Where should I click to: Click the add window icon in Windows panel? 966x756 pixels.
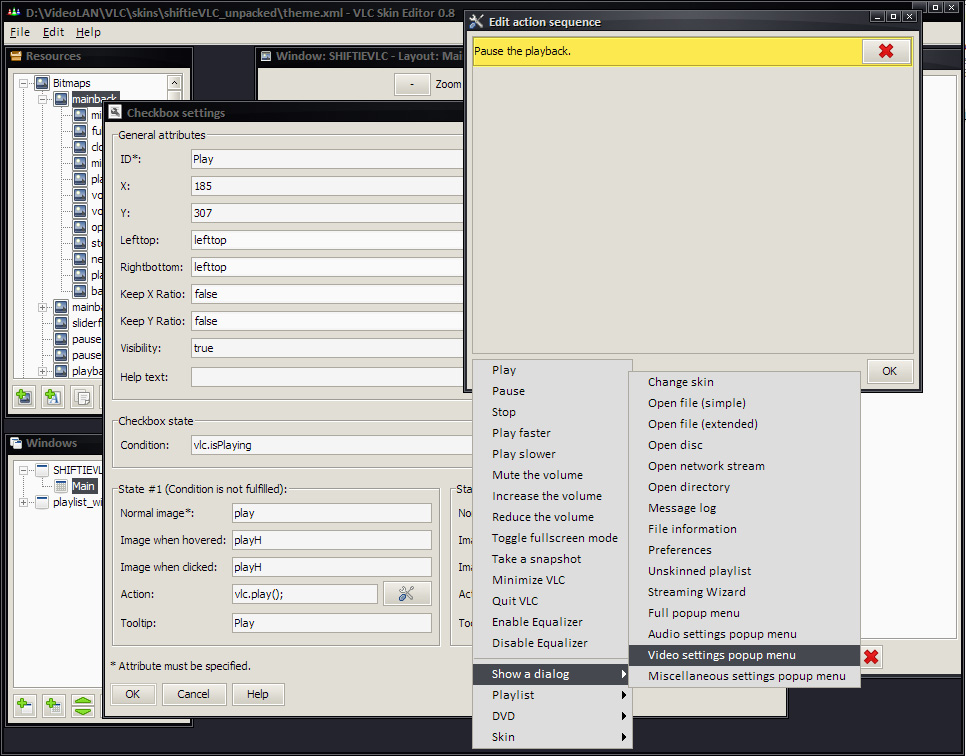(25, 705)
